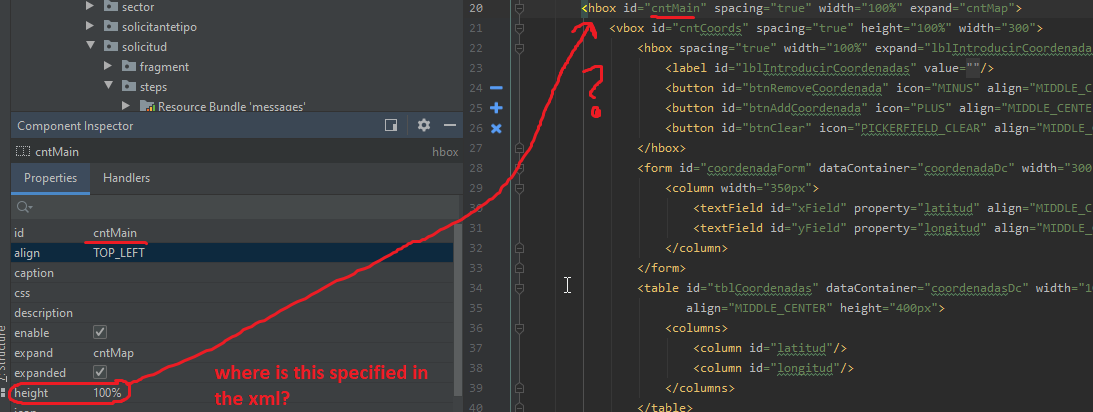This screenshot has width=1093, height=412.
Task: Click the solicitantetipo folder icon
Action: tap(110, 26)
